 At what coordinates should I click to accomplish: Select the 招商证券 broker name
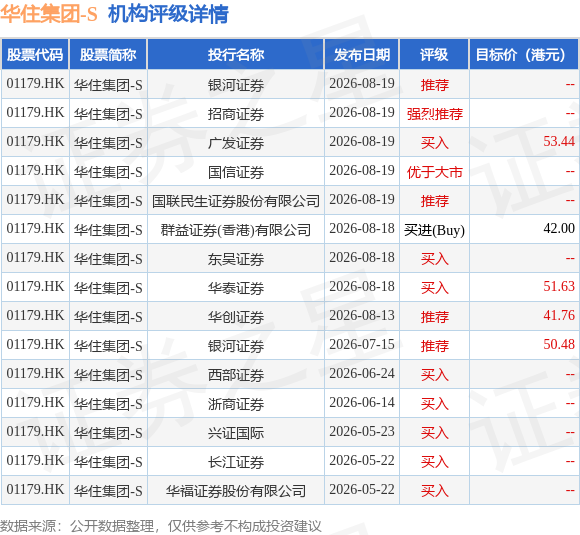tap(236, 114)
